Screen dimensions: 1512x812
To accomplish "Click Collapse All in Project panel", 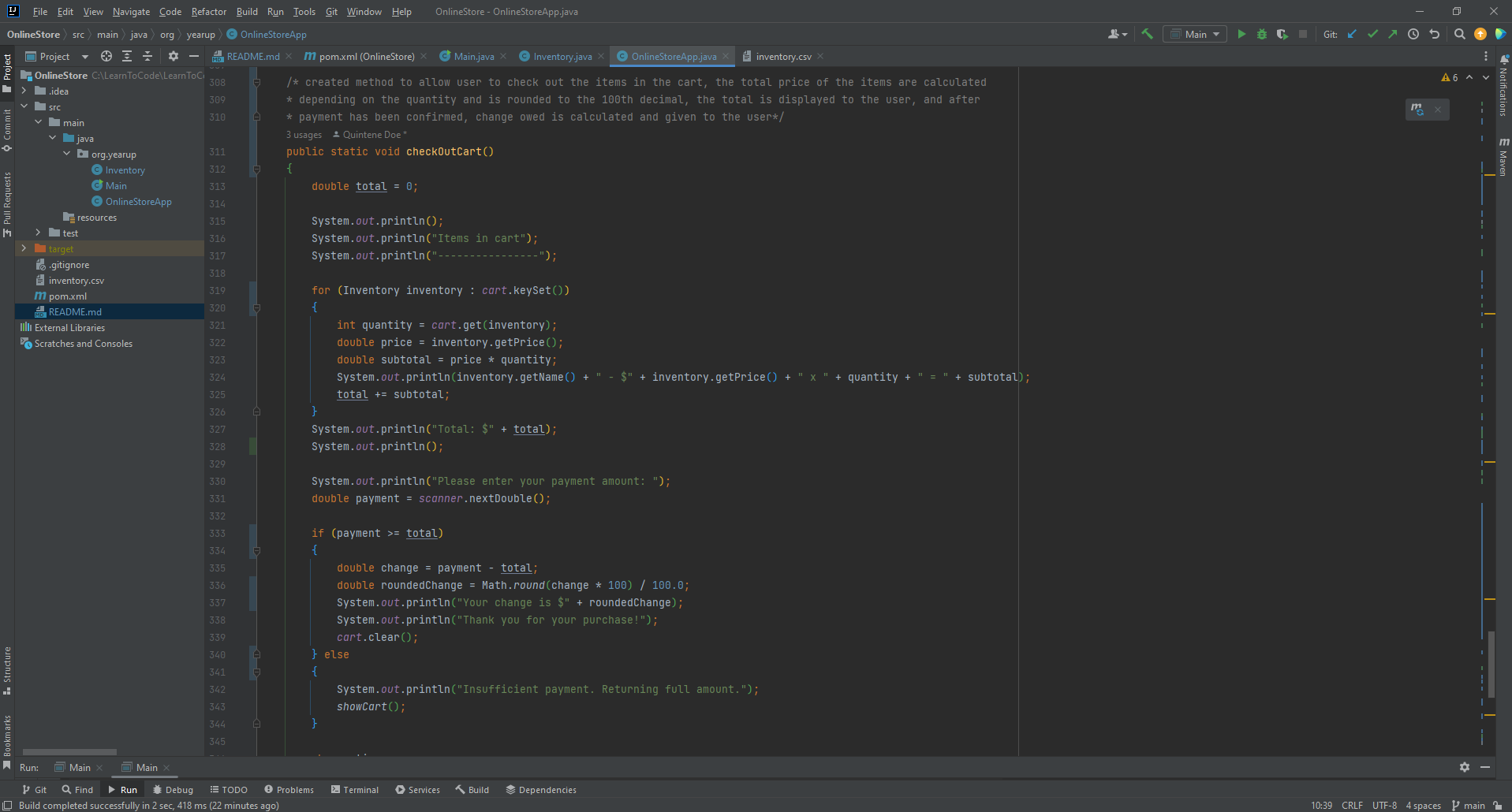I will 147,56.
